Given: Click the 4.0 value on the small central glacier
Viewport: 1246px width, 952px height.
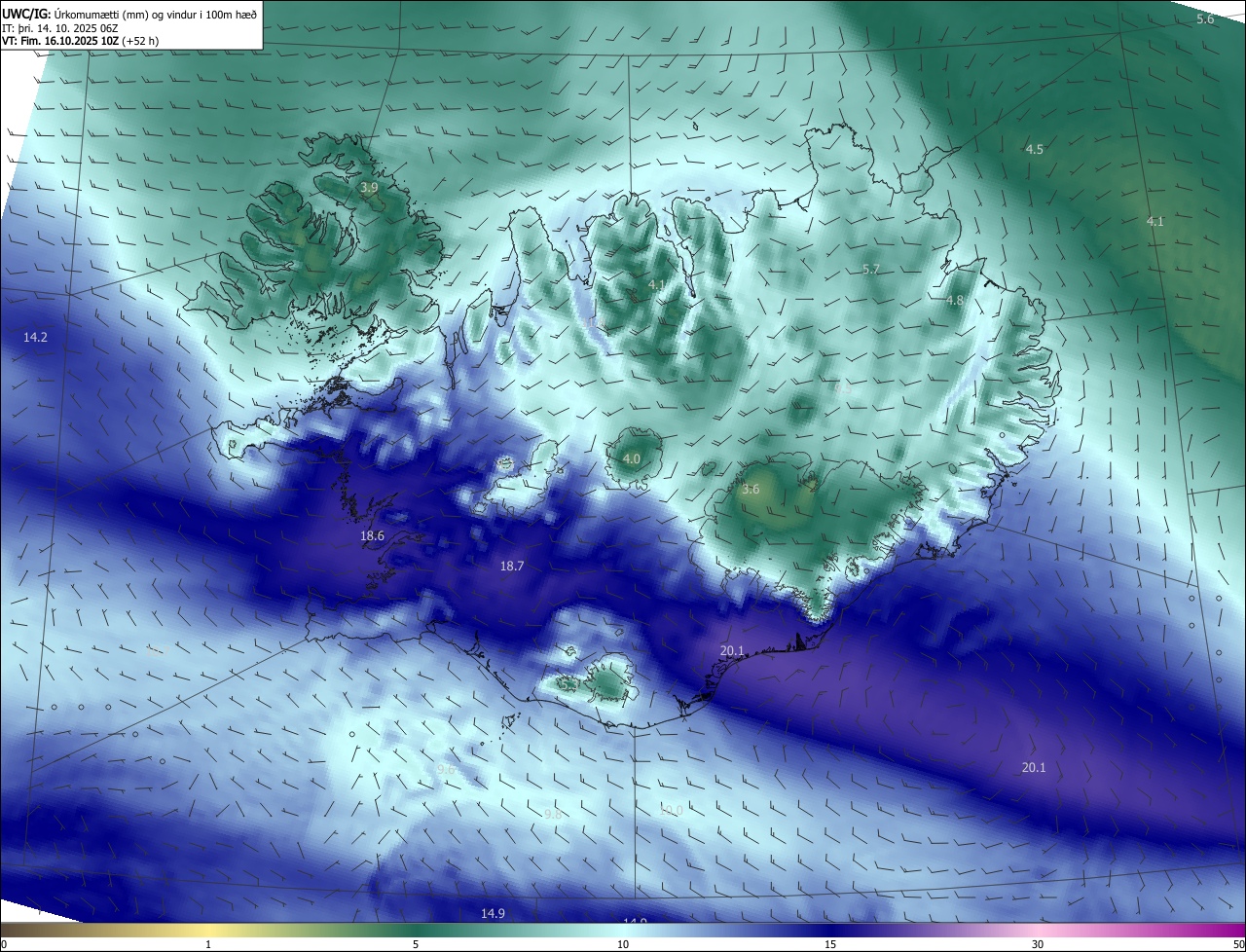Looking at the screenshot, I should tap(632, 458).
